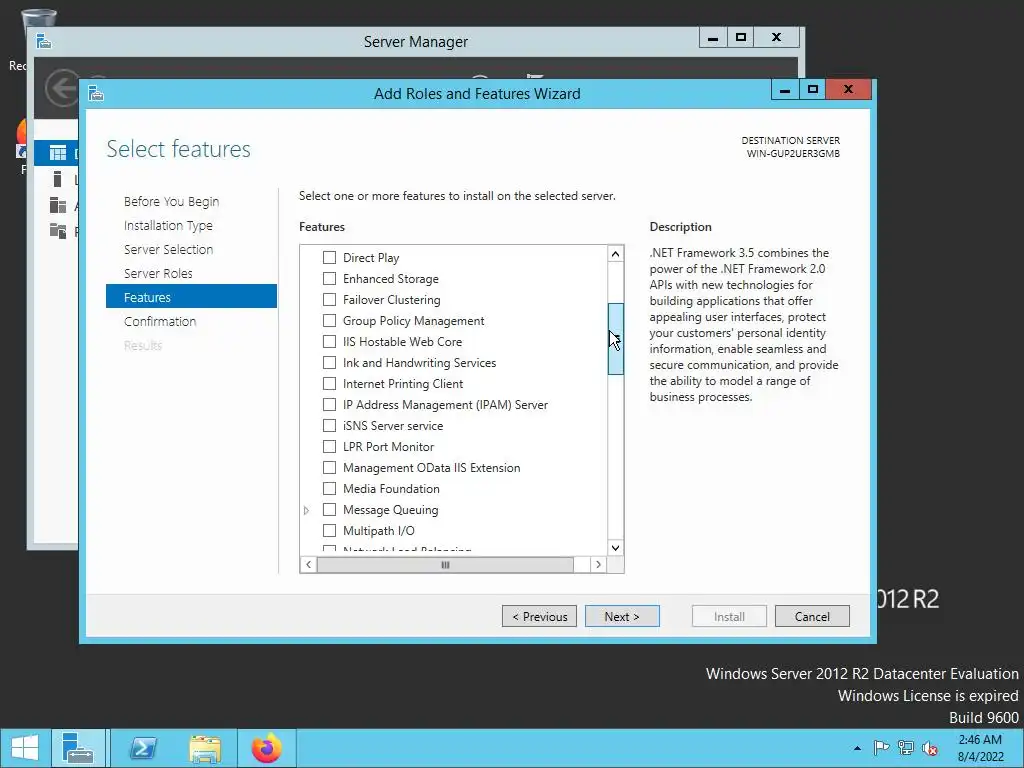Open the Recycle Bin on desktop
The image size is (1024, 768).
pos(38,17)
